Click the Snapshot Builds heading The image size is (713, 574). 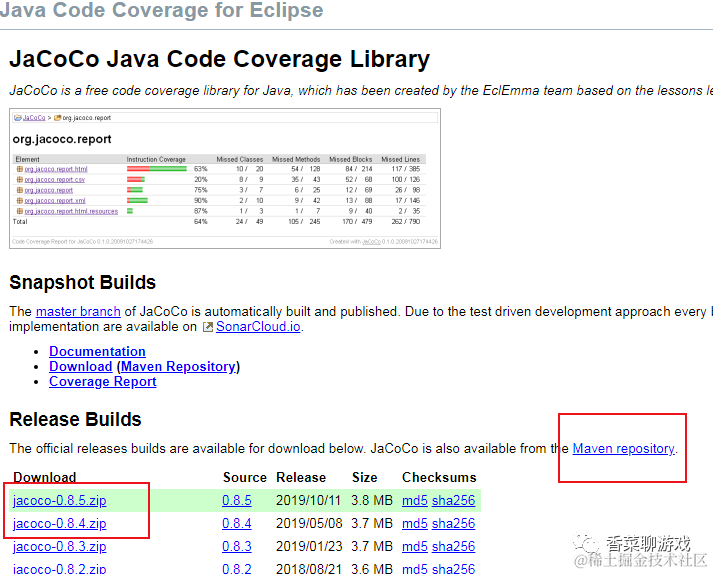click(x=83, y=282)
